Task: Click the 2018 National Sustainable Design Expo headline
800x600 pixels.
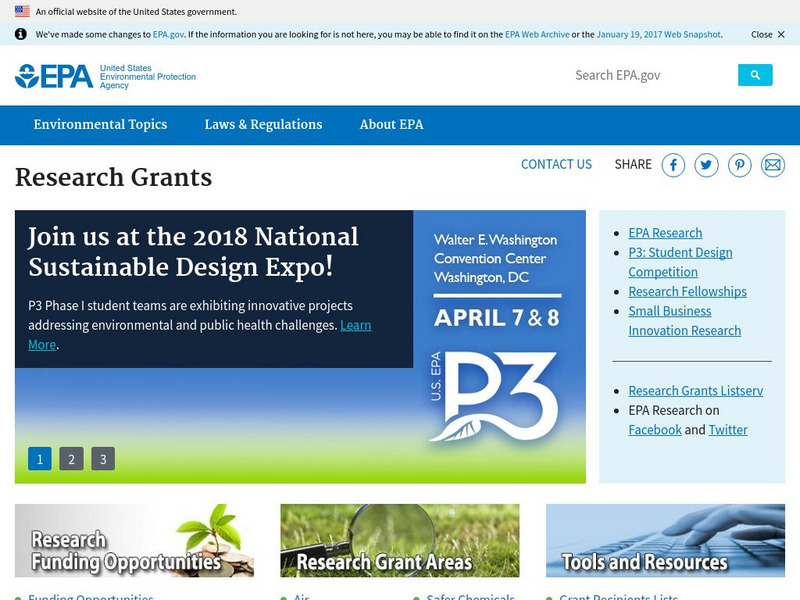Action: point(193,252)
